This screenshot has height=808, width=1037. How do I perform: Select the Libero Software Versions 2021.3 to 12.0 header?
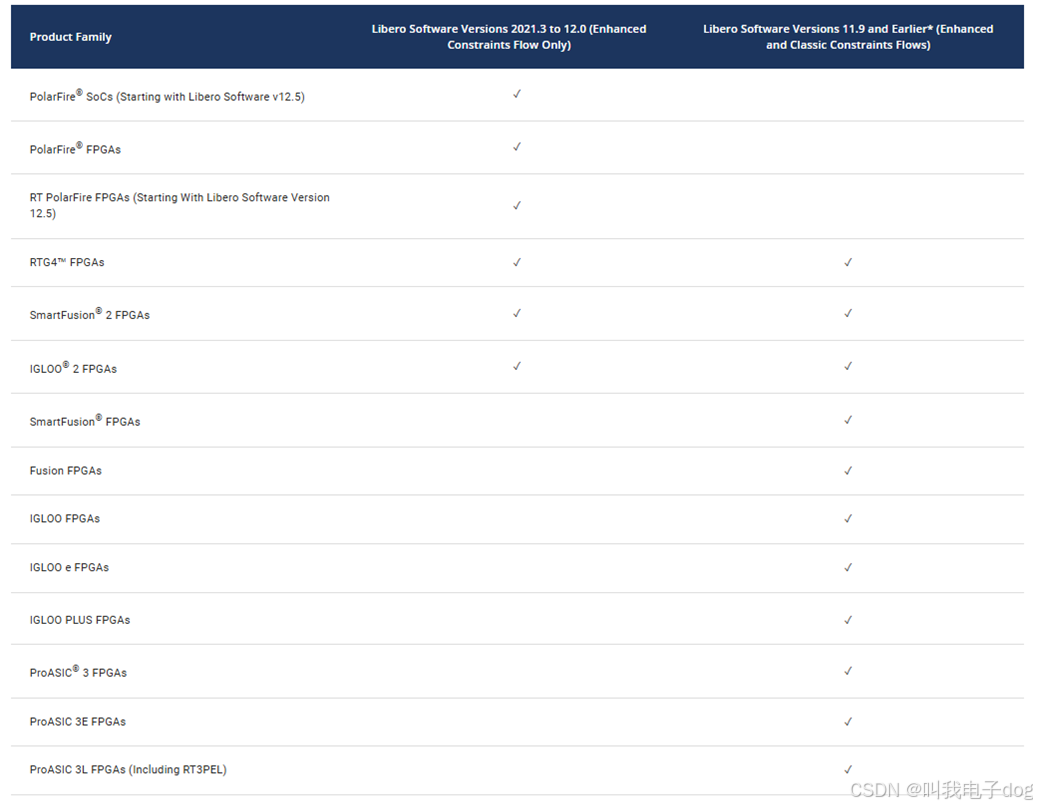coord(509,37)
